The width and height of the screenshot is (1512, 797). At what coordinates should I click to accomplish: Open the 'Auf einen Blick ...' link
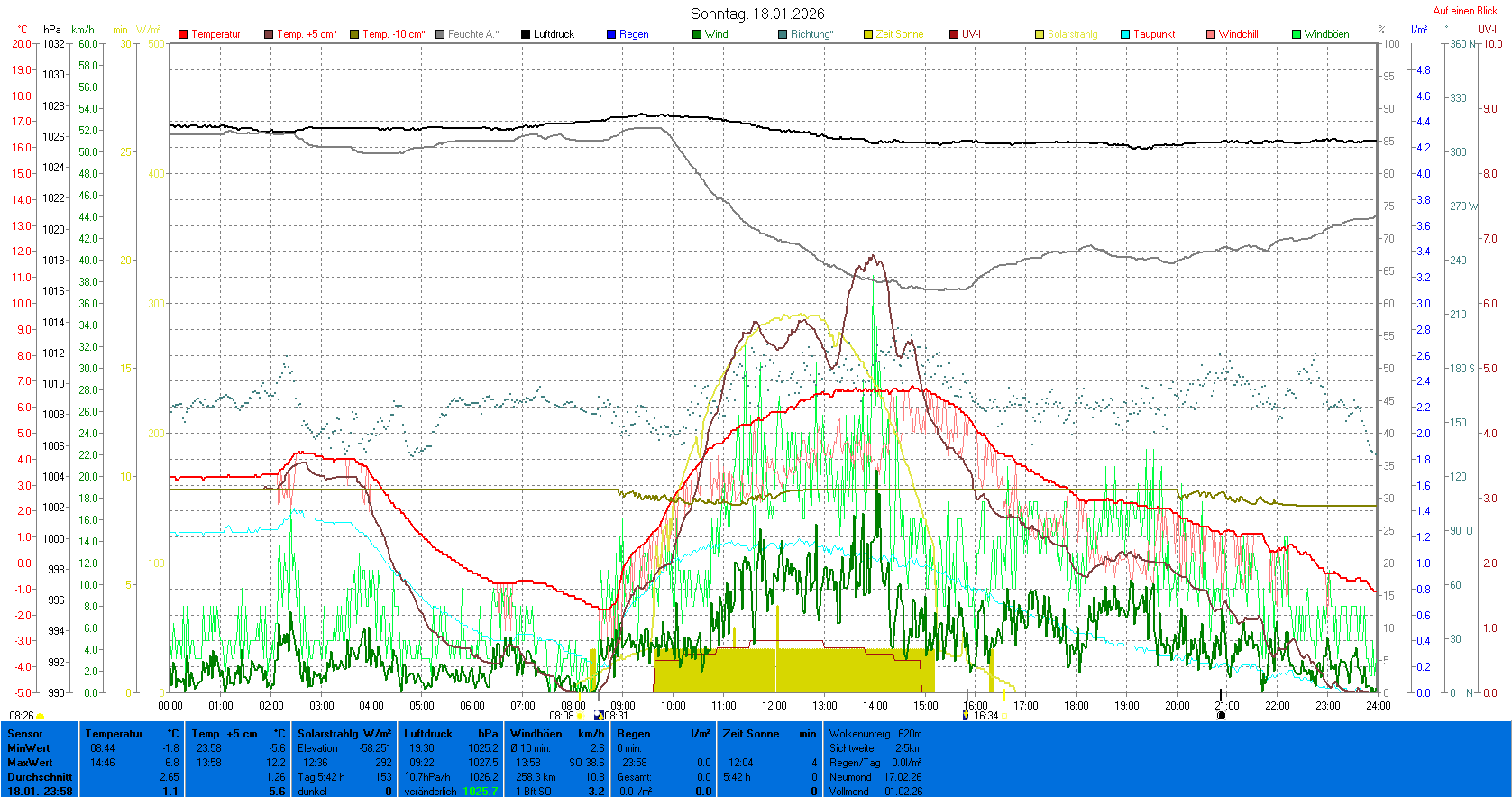pyautogui.click(x=1470, y=11)
